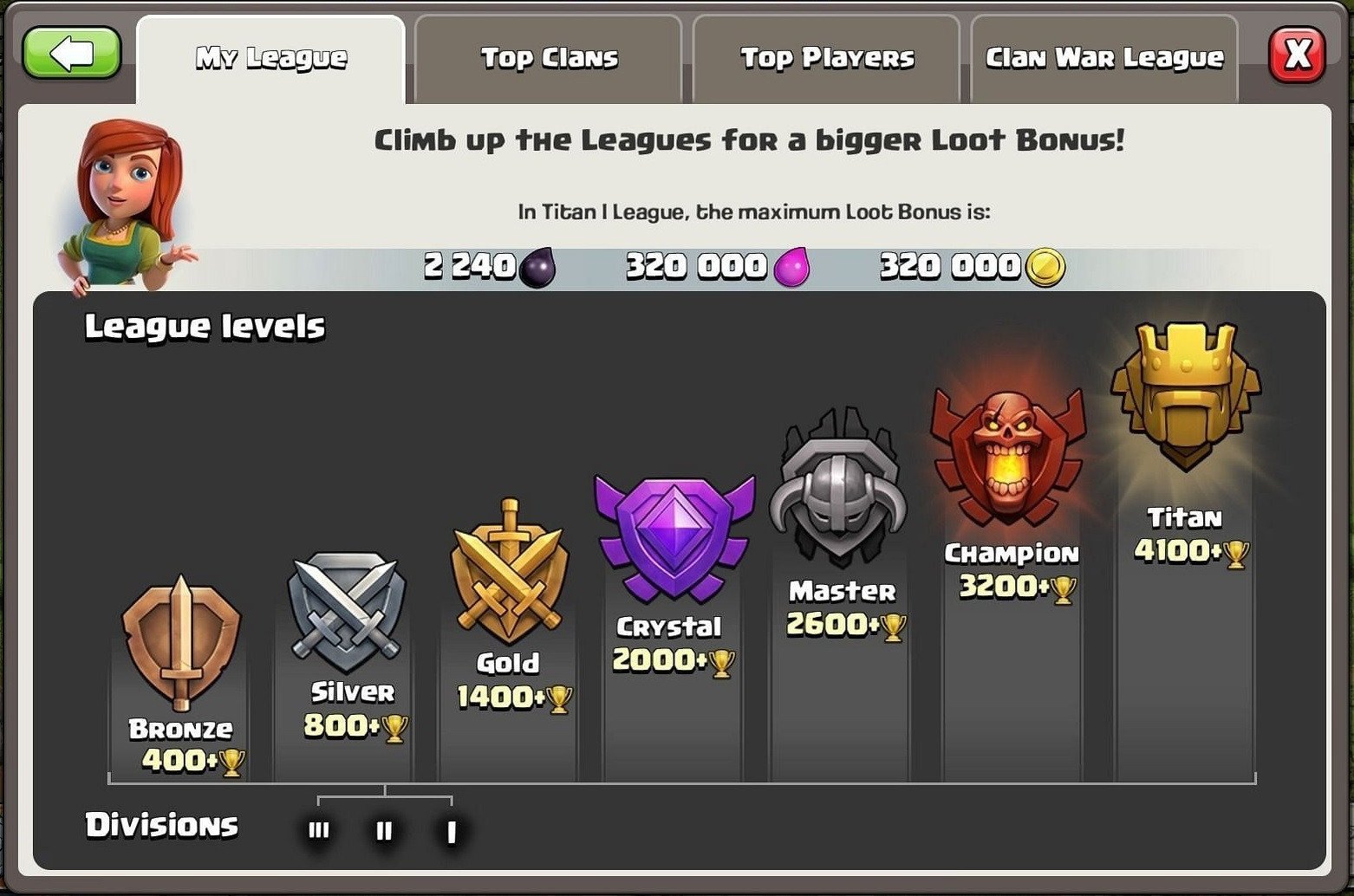1354x896 pixels.
Task: Select the My League tab
Action: [x=270, y=59]
